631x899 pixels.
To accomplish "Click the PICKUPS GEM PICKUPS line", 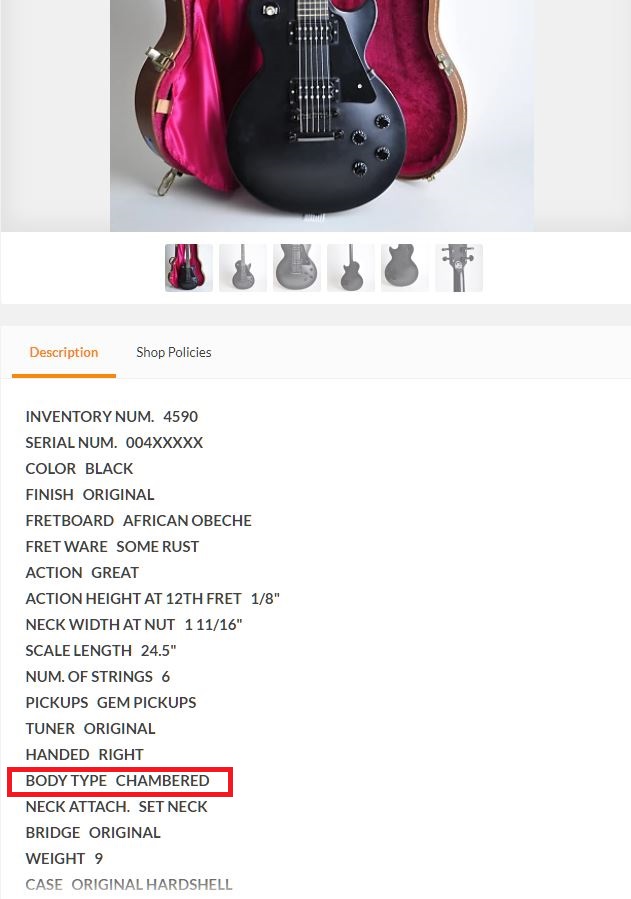I will point(111,702).
